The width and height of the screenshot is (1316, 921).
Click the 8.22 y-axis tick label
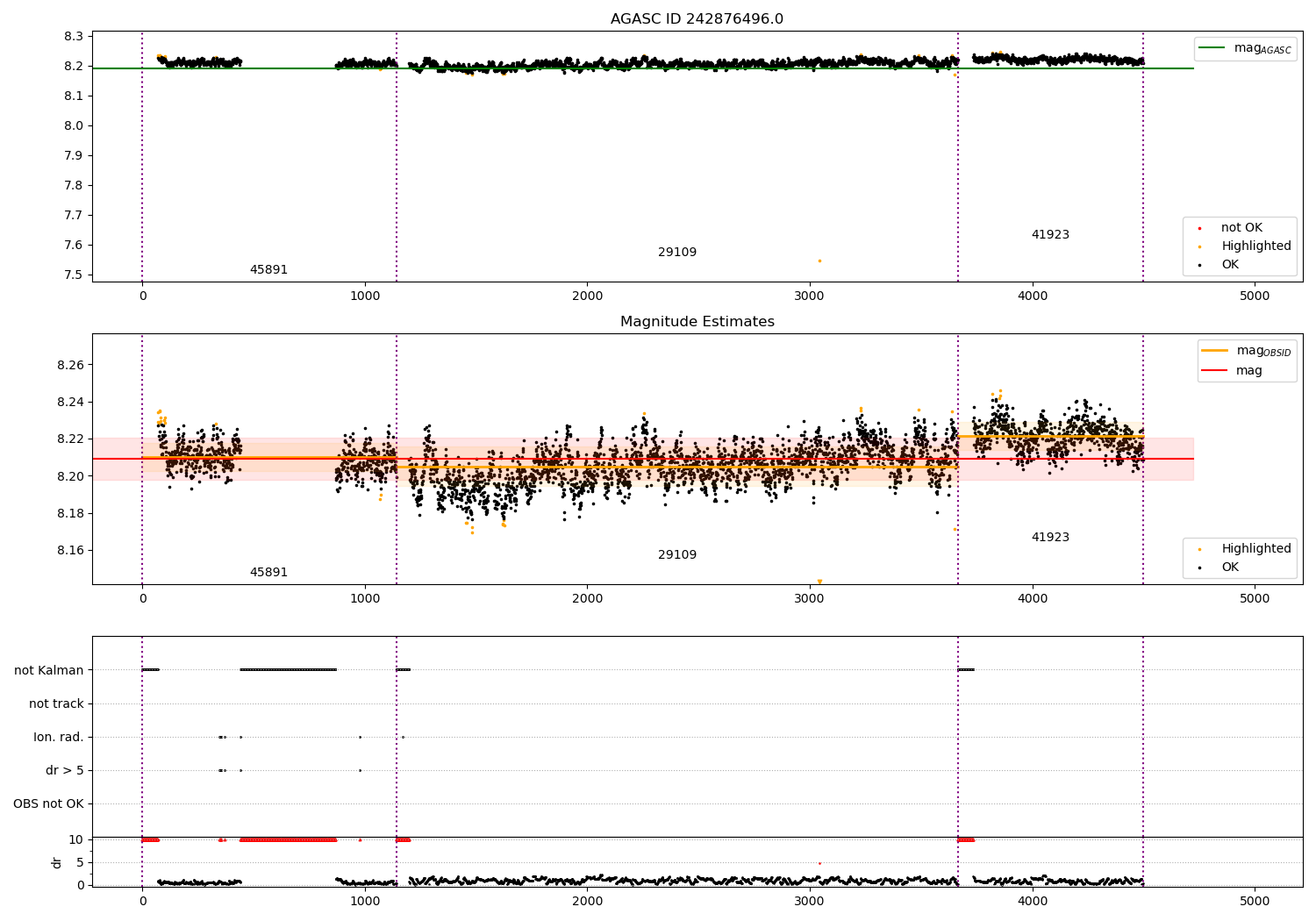point(70,439)
